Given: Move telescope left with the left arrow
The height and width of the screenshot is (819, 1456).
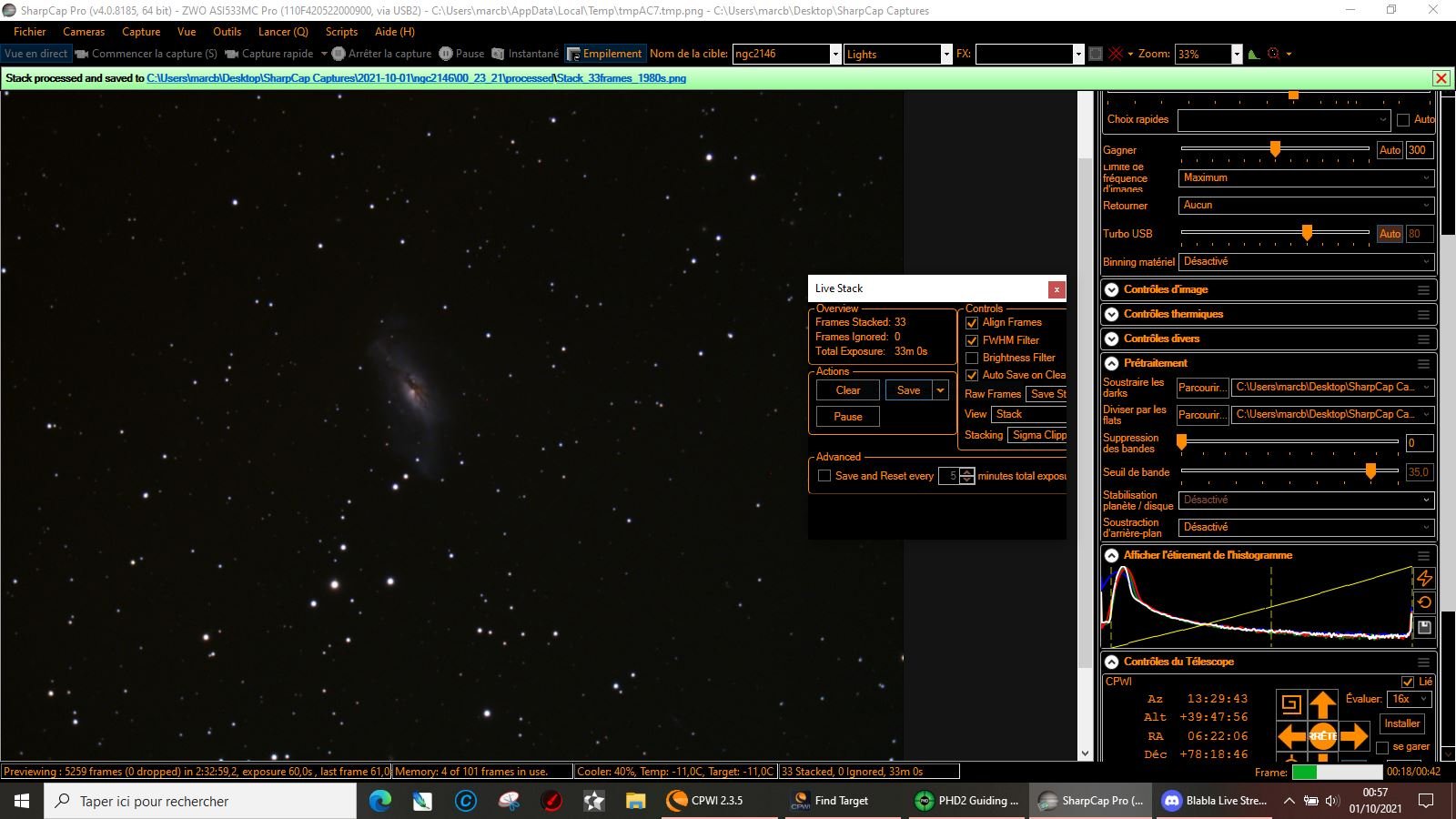Looking at the screenshot, I should click(x=1292, y=735).
